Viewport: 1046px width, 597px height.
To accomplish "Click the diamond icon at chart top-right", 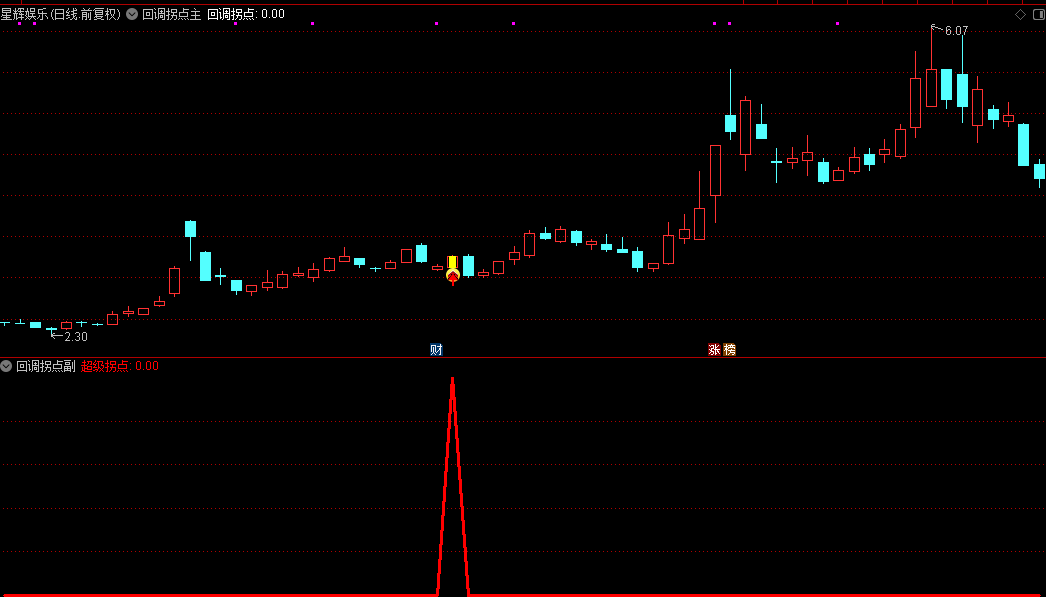I will pyautogui.click(x=1021, y=15).
